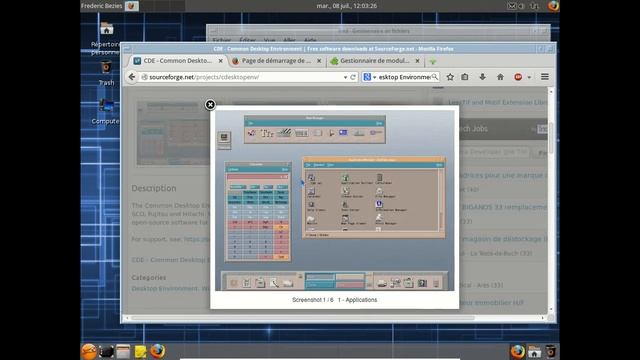Open the Firefox downloads arrow
The image size is (640, 360).
(x=482, y=77)
